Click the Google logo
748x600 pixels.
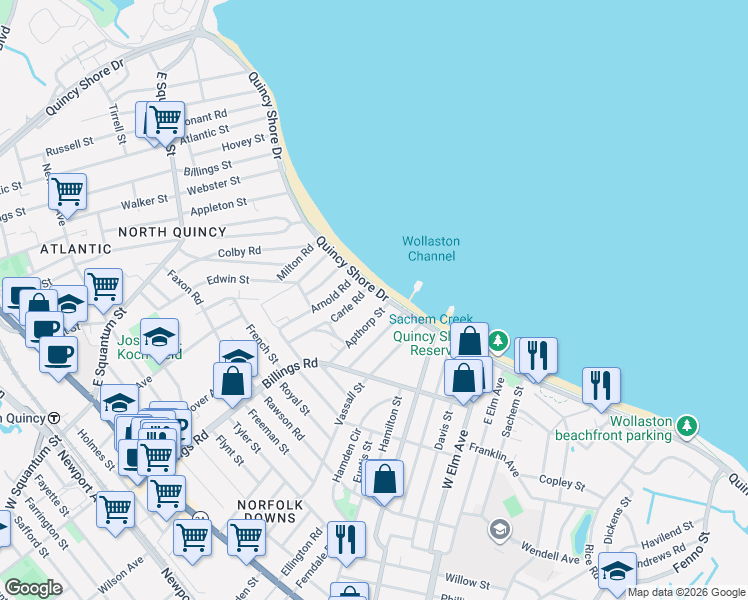coord(33,589)
